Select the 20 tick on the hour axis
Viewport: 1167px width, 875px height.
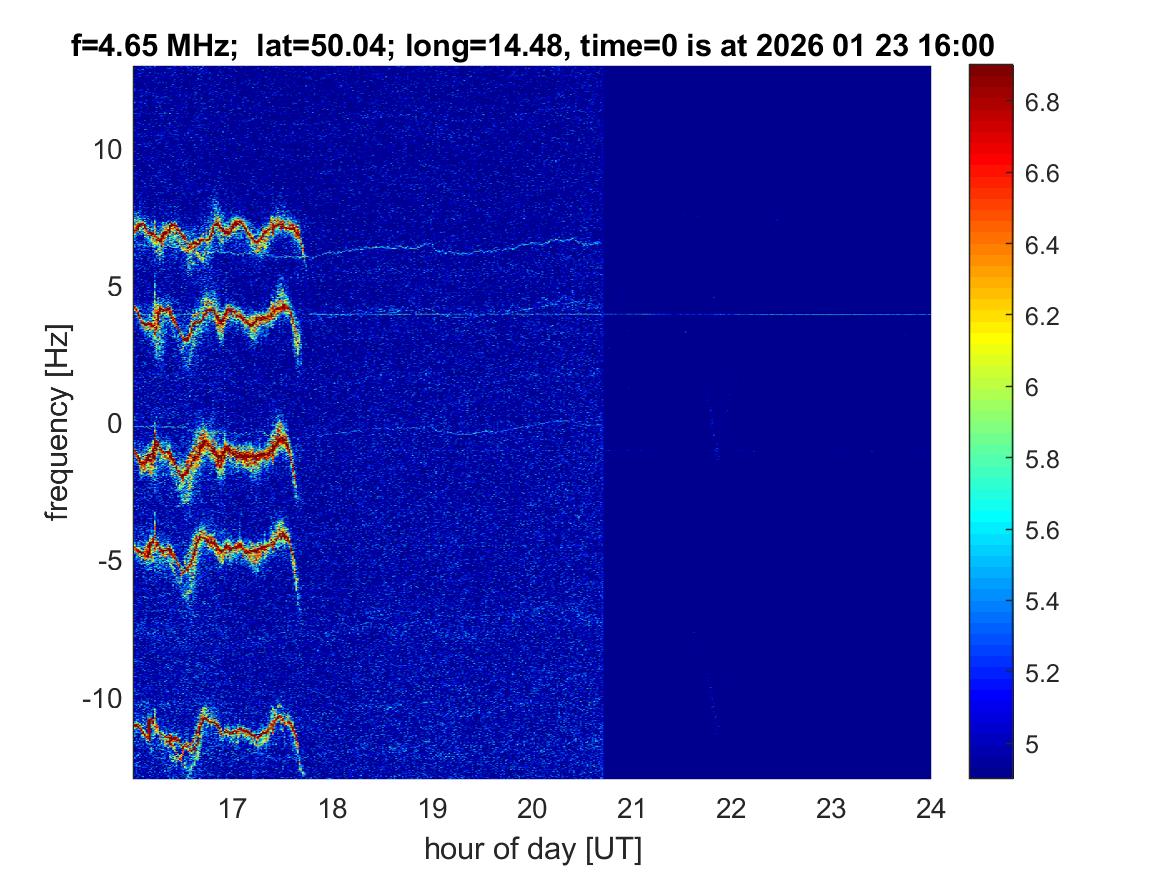pyautogui.click(x=532, y=807)
